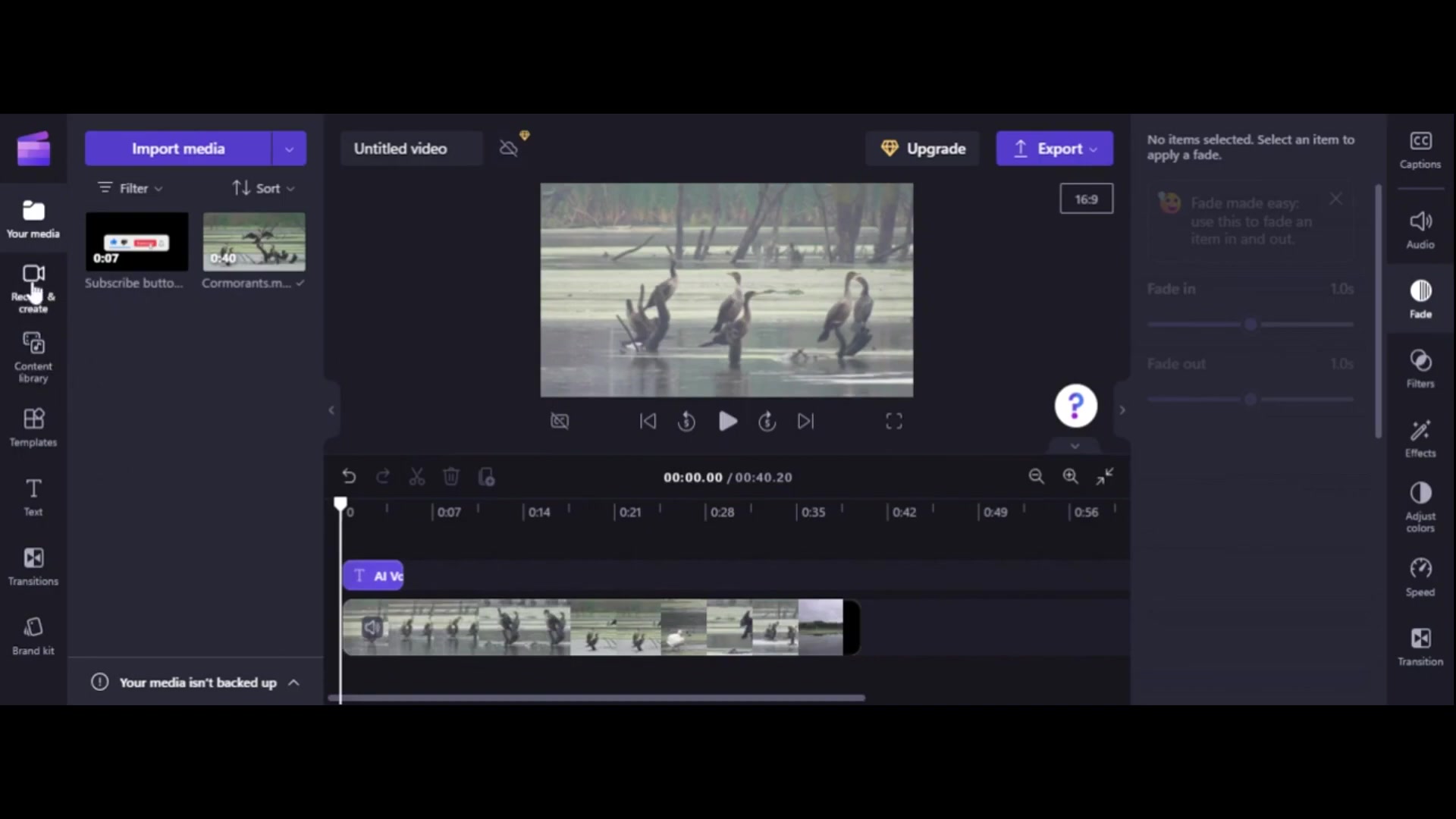Open the Your media panel
1456x819 pixels.
point(33,219)
